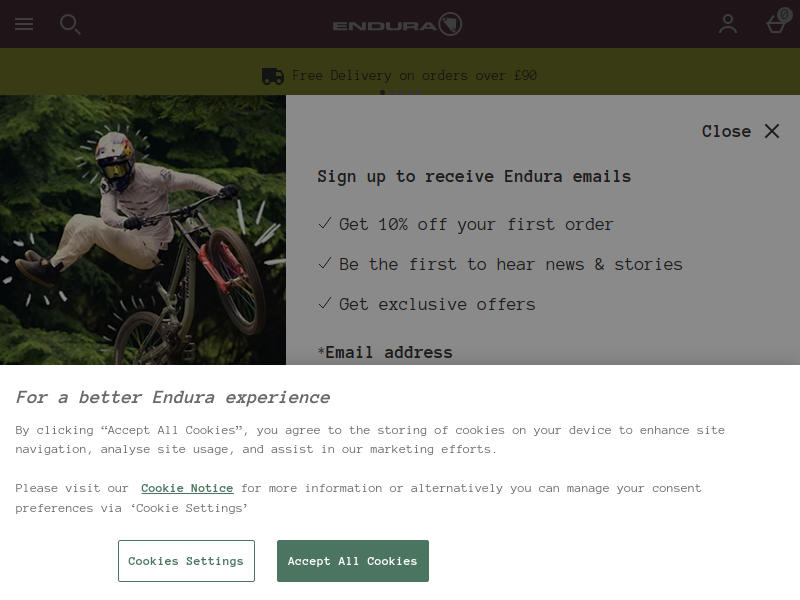
Task: Click Accept All Cookies button
Action: click(x=353, y=561)
